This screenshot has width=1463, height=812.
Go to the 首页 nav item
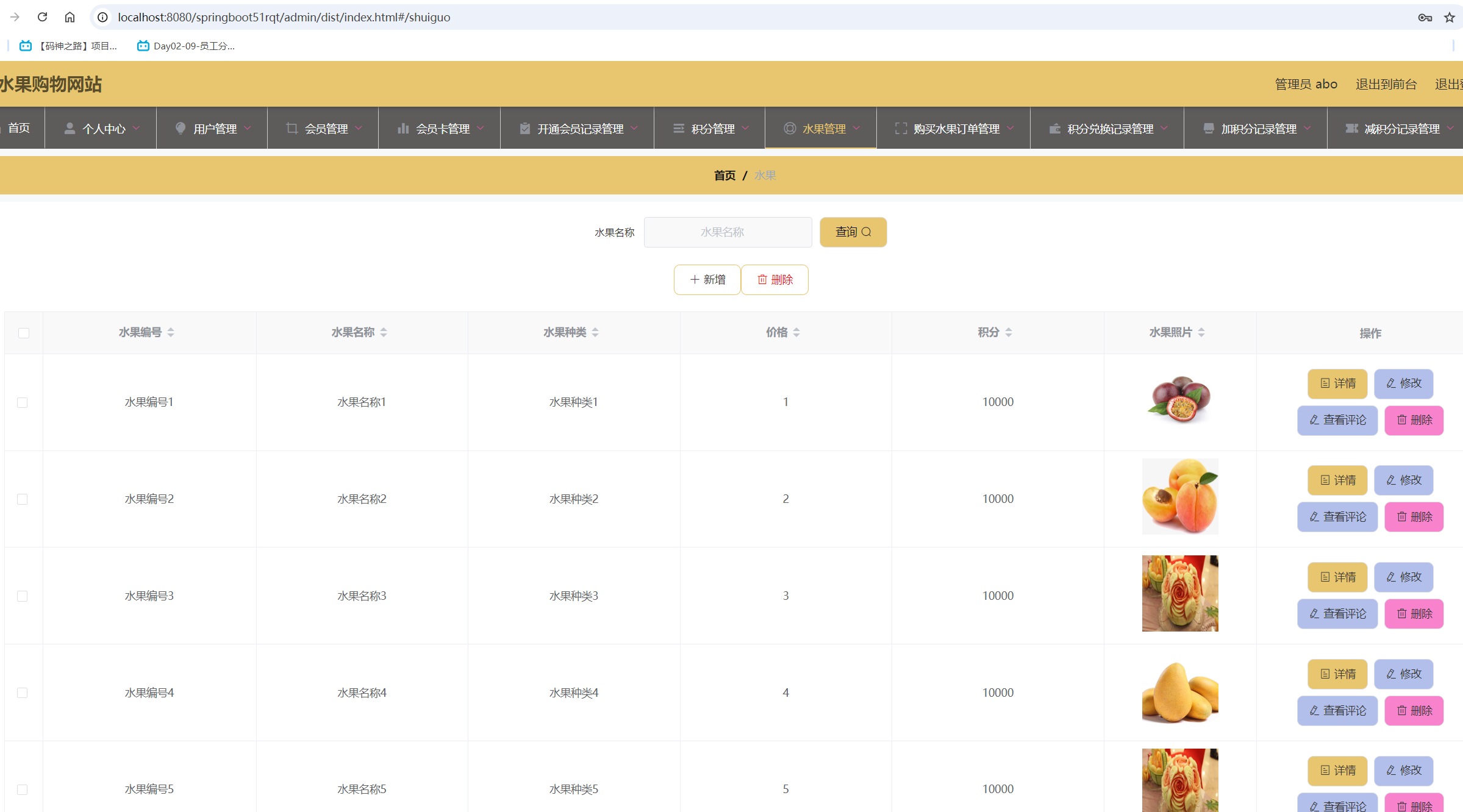(20, 128)
